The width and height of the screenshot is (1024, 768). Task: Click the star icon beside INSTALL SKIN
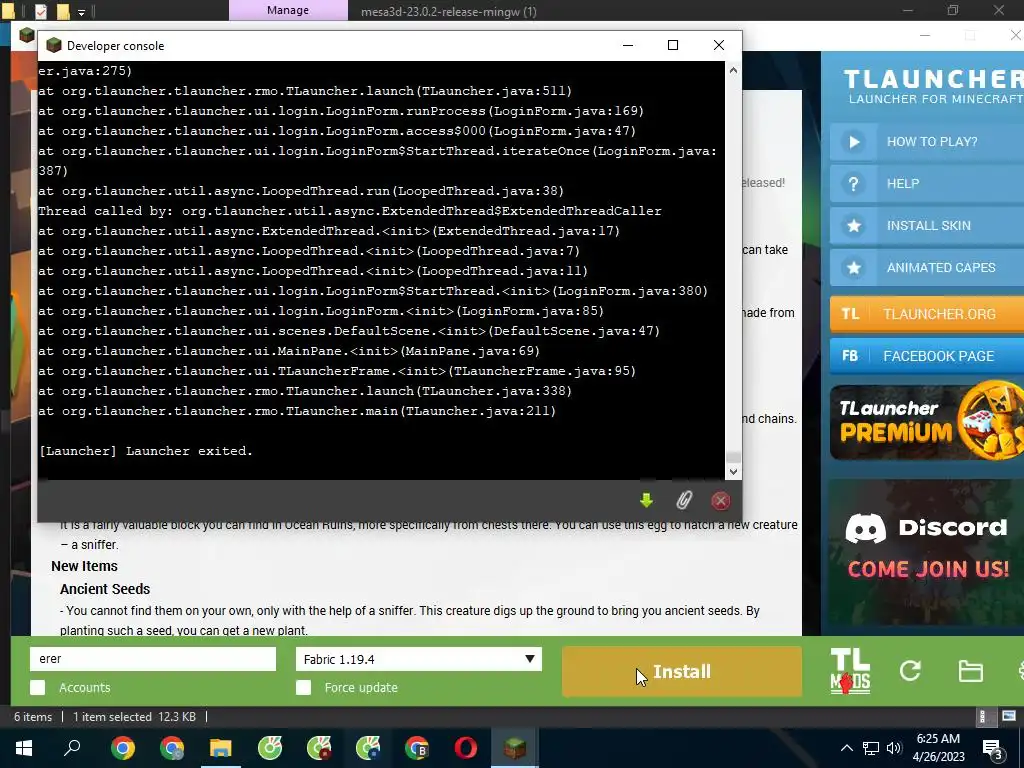click(x=854, y=225)
